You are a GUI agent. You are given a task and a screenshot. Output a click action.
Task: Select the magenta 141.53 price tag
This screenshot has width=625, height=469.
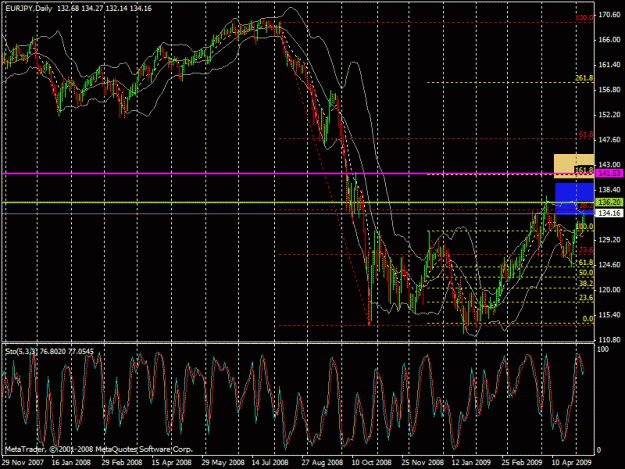click(x=609, y=173)
